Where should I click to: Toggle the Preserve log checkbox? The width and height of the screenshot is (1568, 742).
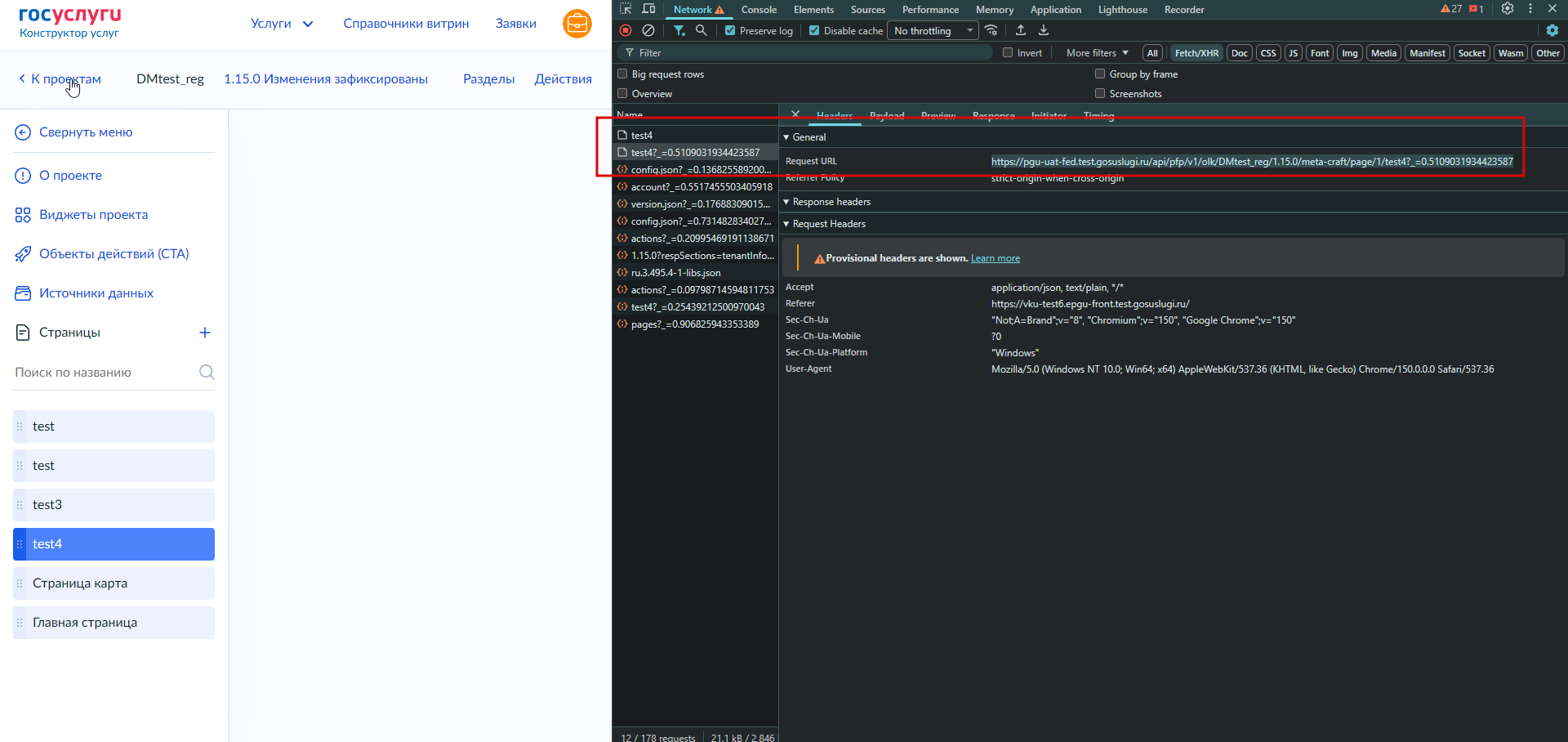[730, 30]
